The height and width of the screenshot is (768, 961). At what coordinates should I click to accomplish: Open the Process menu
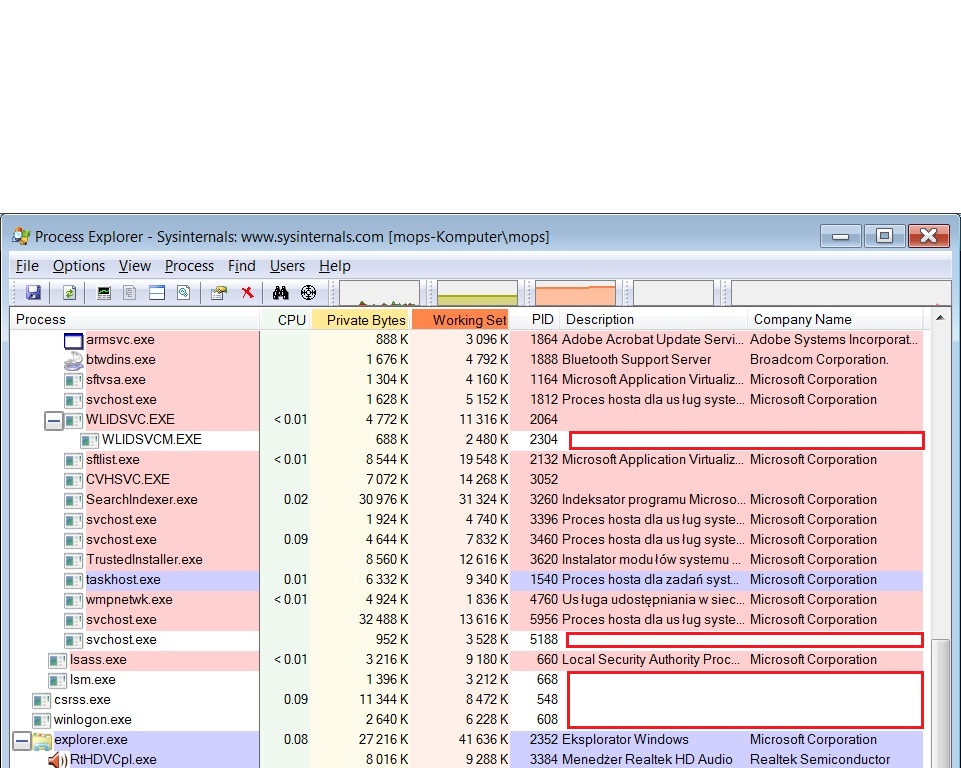coord(189,266)
